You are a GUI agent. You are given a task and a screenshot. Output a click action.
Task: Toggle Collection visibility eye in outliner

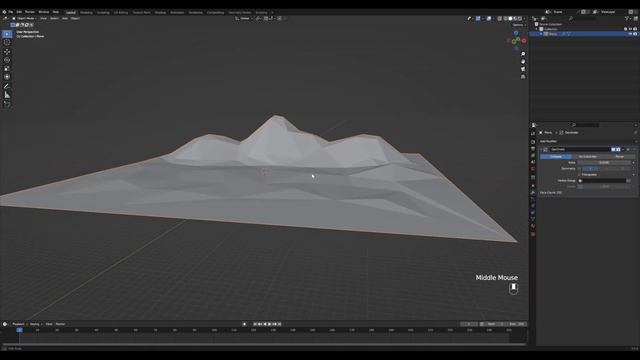(630, 29)
